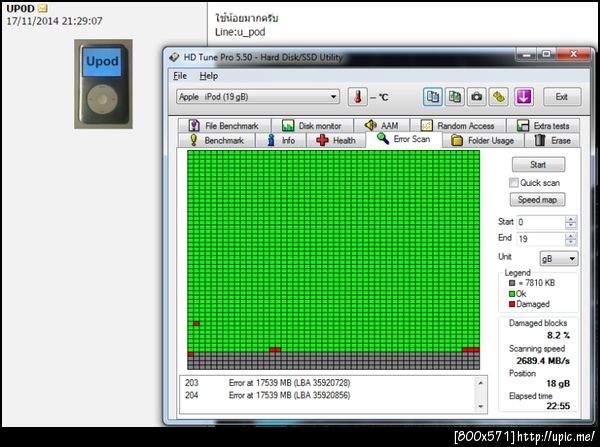Click the red Damaged legend swatch
Viewport: 600px width, 447px height.
512,304
